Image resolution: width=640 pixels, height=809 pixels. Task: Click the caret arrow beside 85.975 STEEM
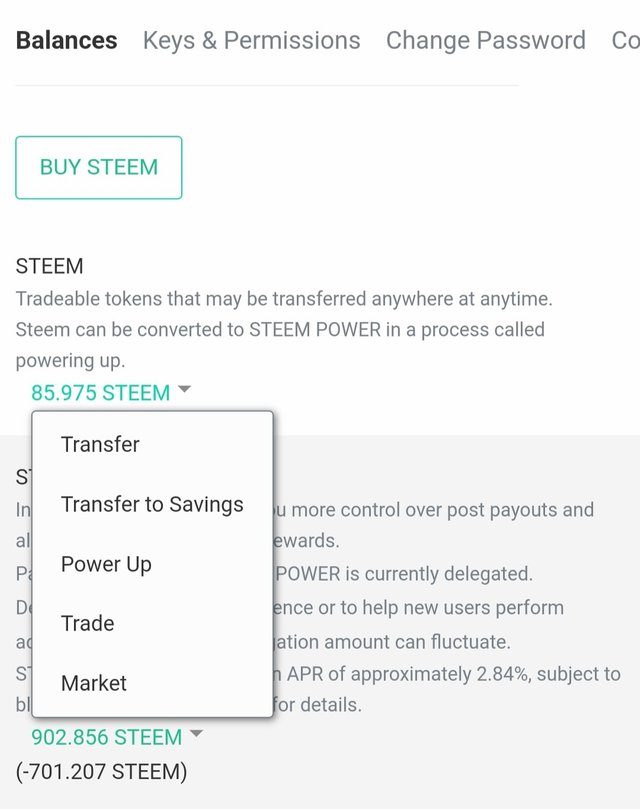click(184, 391)
